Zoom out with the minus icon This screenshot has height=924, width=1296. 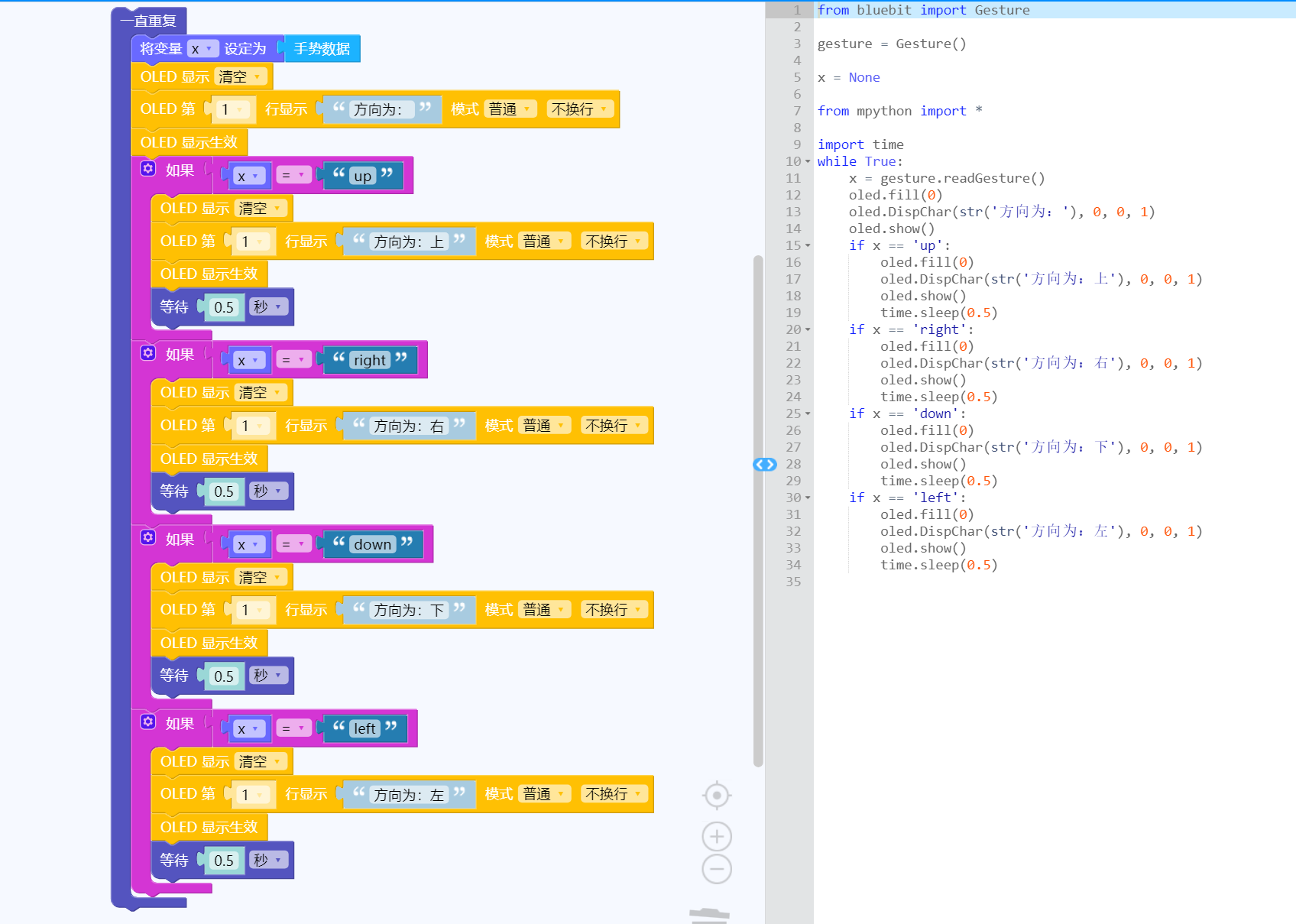[717, 869]
